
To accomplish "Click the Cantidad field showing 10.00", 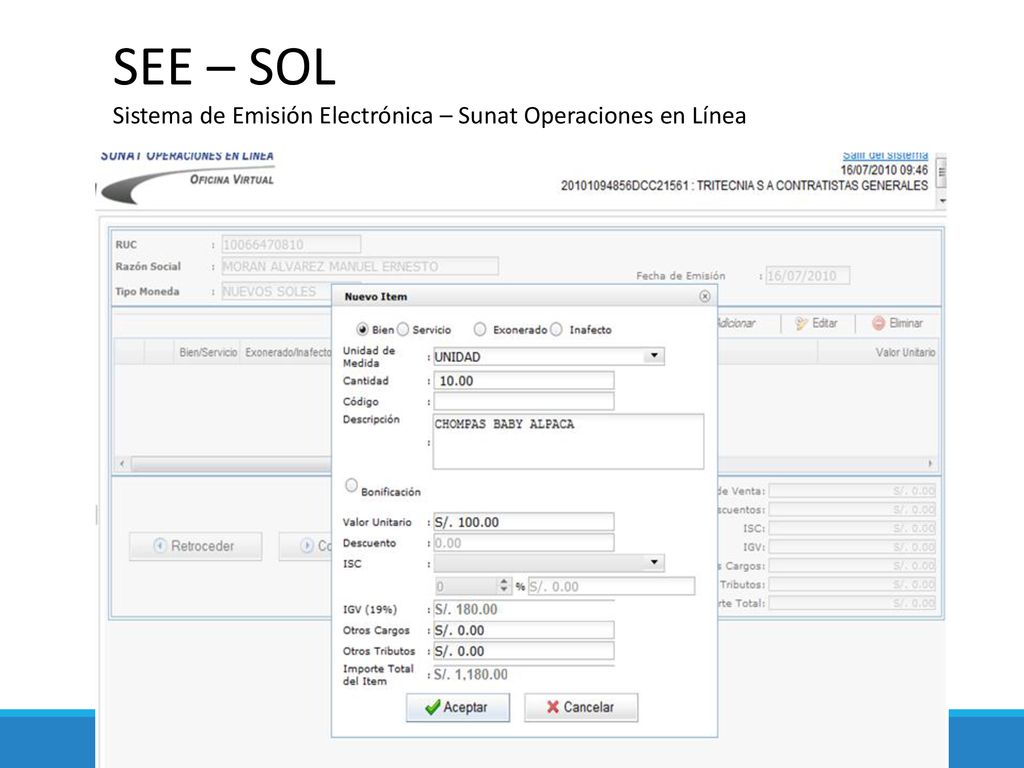I will coord(524,381).
